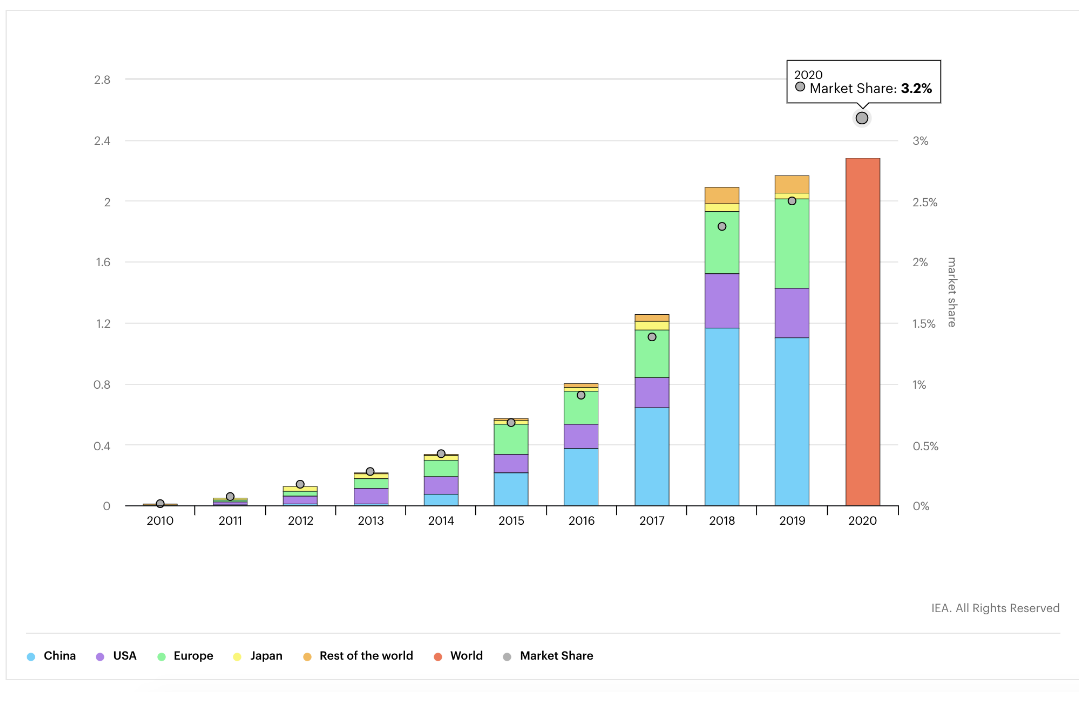This screenshot has width=1079, height=704.
Task: Toggle Market Share legend entry
Action: tap(548, 656)
